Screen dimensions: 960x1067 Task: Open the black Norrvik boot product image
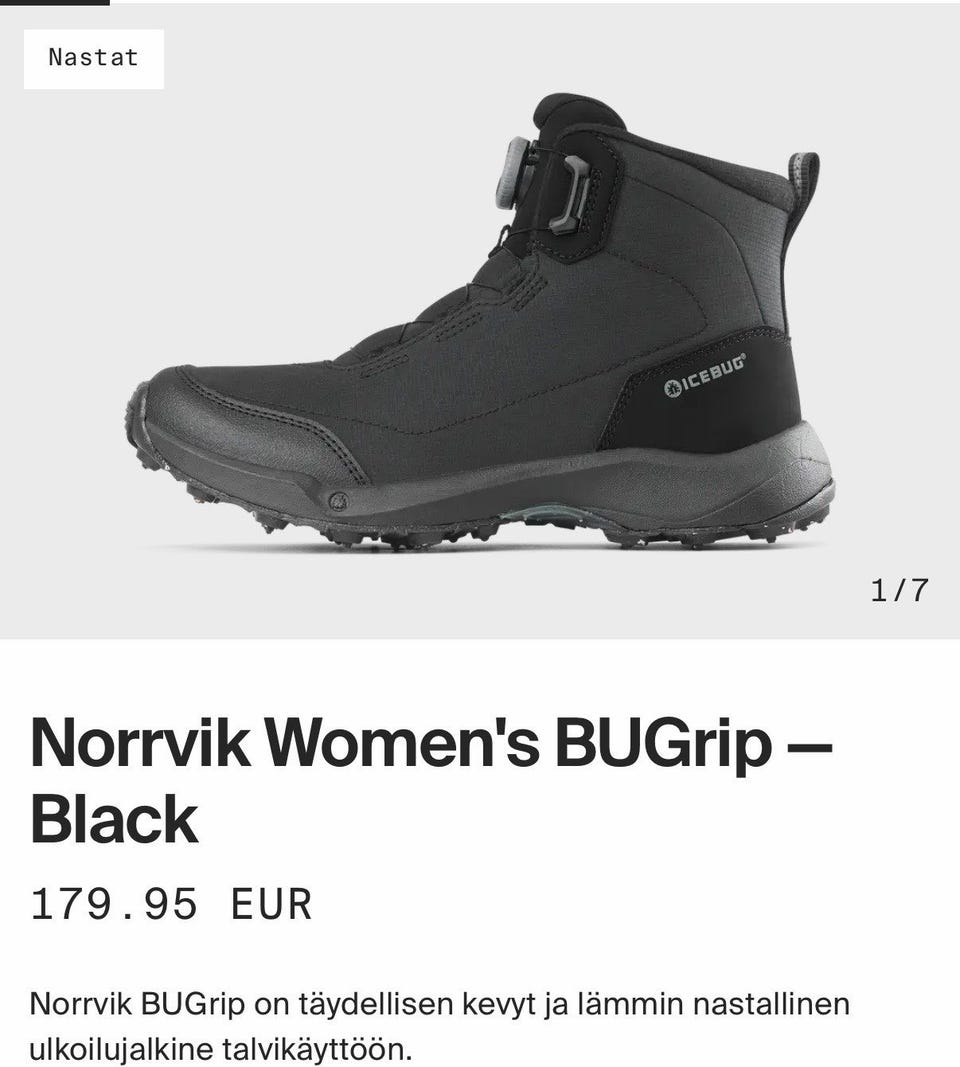click(x=480, y=321)
